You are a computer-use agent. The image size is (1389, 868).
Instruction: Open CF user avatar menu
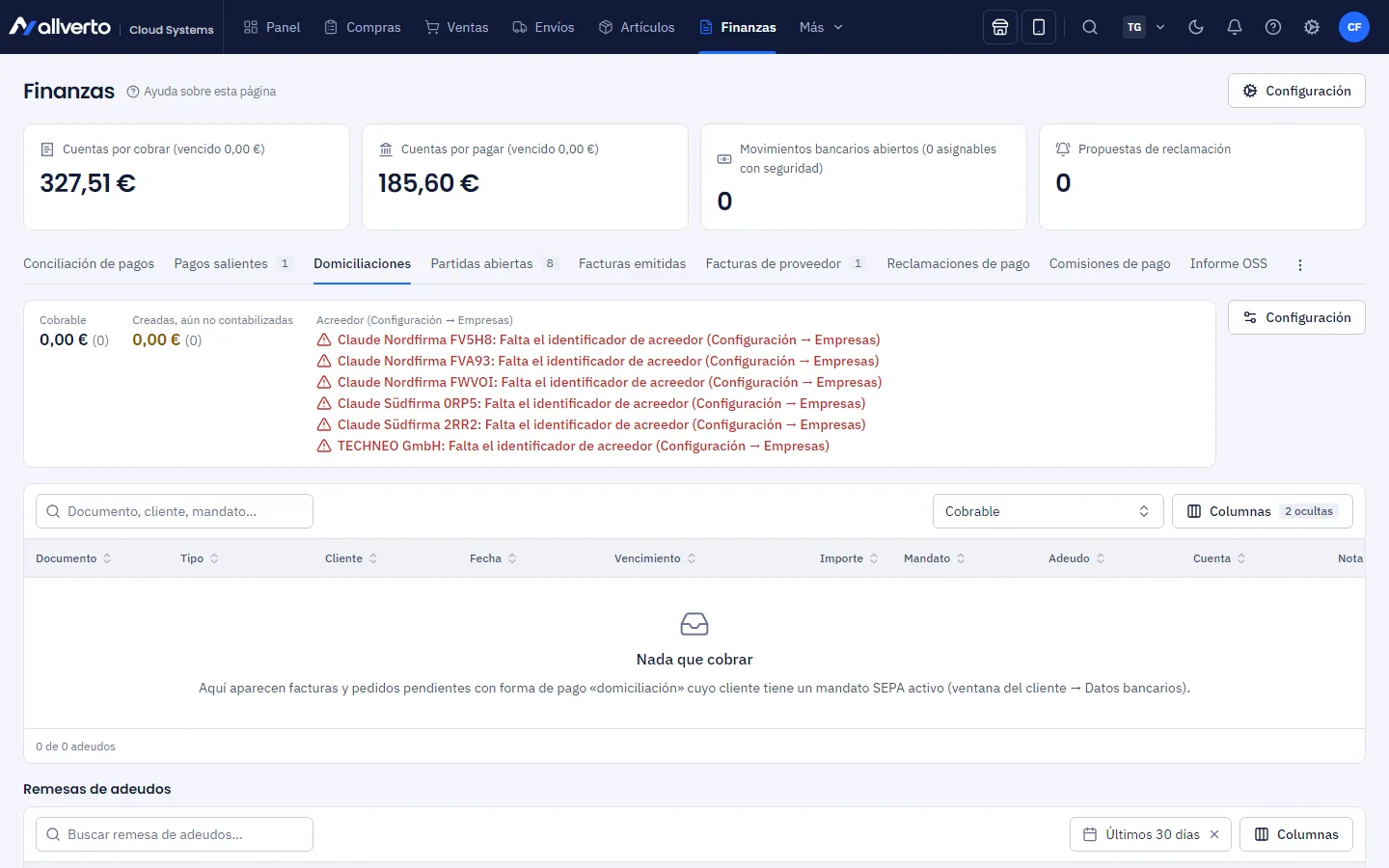pos(1354,27)
